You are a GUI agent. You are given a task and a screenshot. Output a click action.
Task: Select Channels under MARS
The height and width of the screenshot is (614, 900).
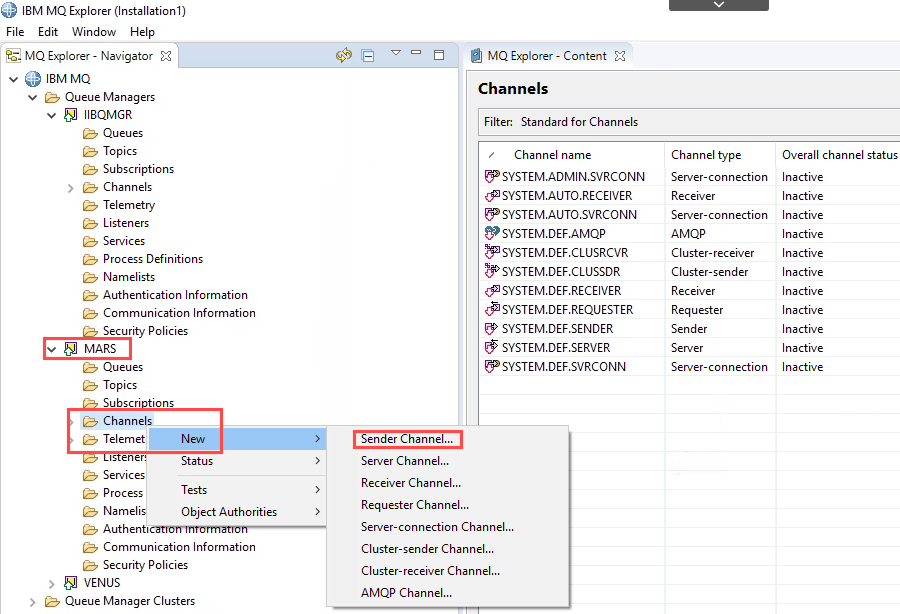coord(127,421)
